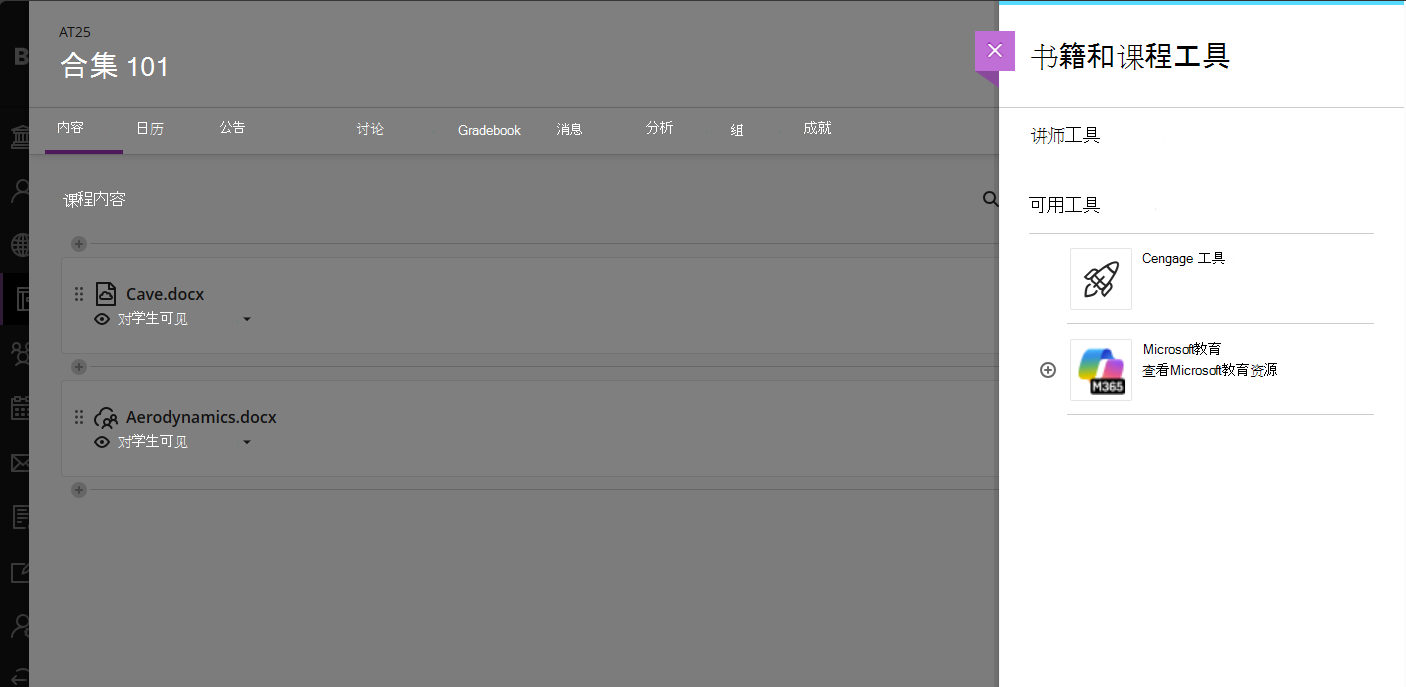Click the 可用工具 heading
The height and width of the screenshot is (687, 1406).
coord(1065,205)
